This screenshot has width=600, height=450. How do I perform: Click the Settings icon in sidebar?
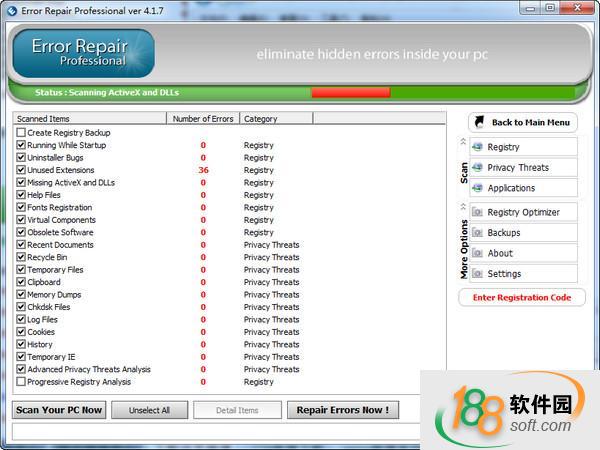[477, 274]
